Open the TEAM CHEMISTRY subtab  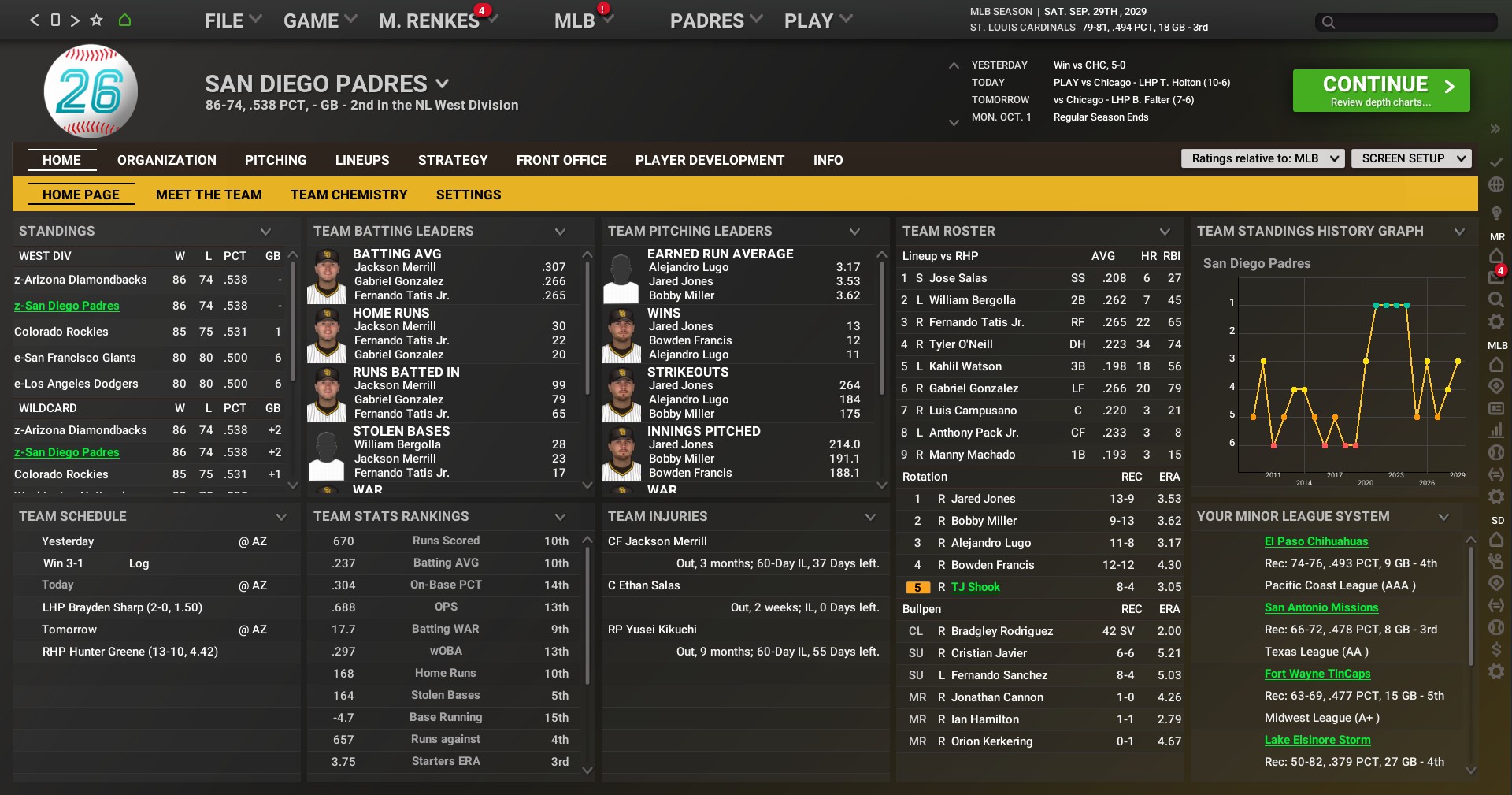click(349, 195)
